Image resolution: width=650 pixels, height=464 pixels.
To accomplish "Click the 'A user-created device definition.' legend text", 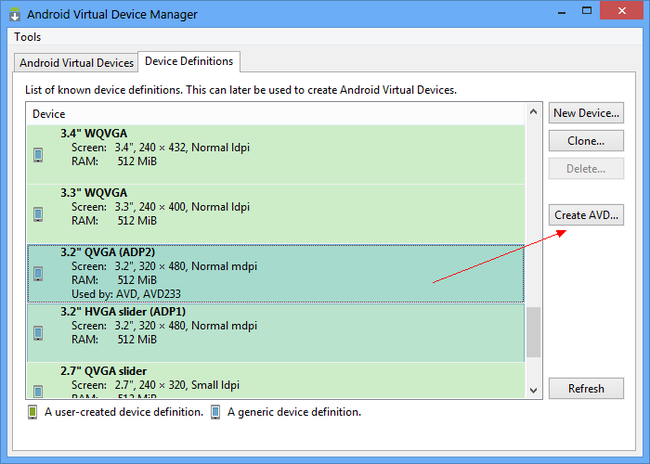I will [124, 412].
